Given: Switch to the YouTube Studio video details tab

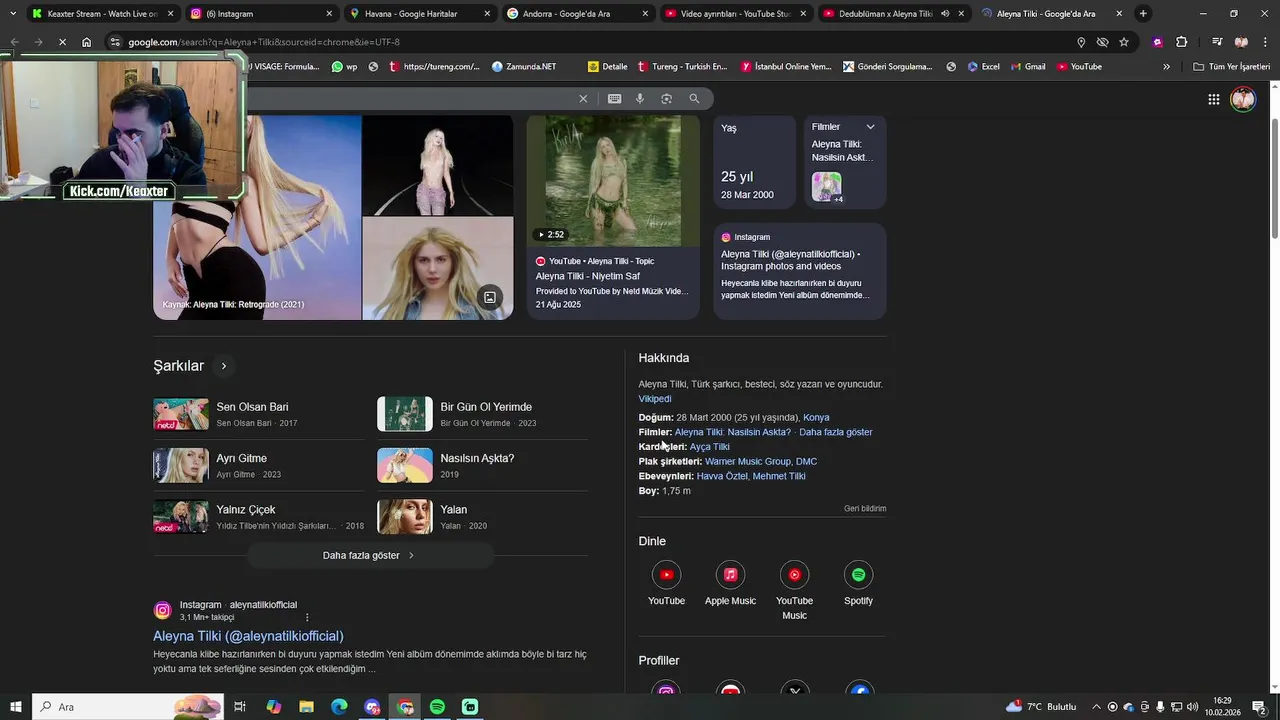Looking at the screenshot, I should tap(736, 14).
